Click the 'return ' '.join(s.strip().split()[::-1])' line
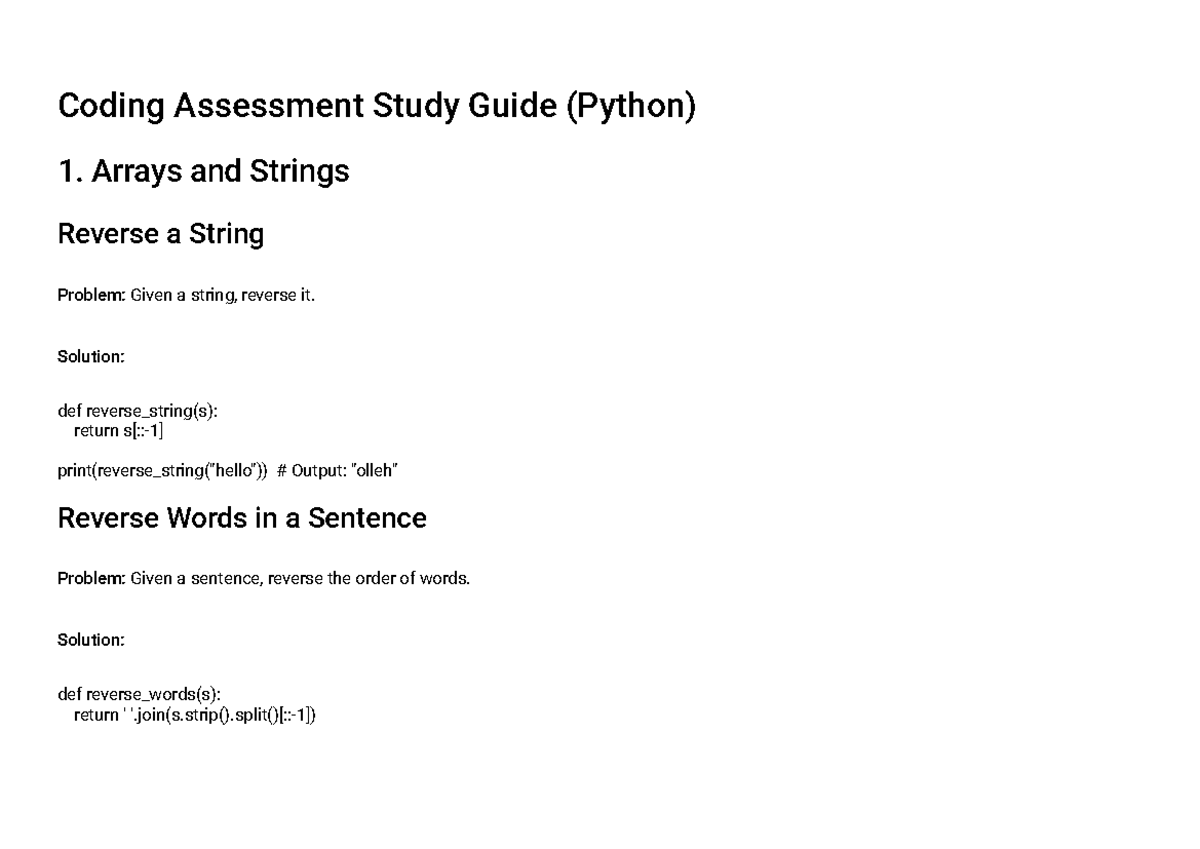This screenshot has width=1200, height=849. 194,715
